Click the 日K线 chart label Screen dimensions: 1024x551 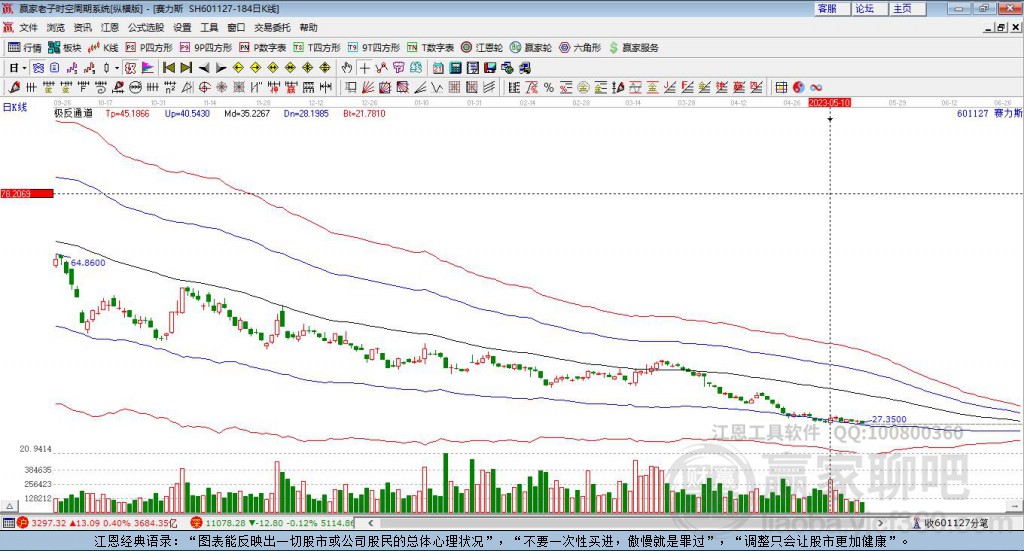pyautogui.click(x=15, y=108)
